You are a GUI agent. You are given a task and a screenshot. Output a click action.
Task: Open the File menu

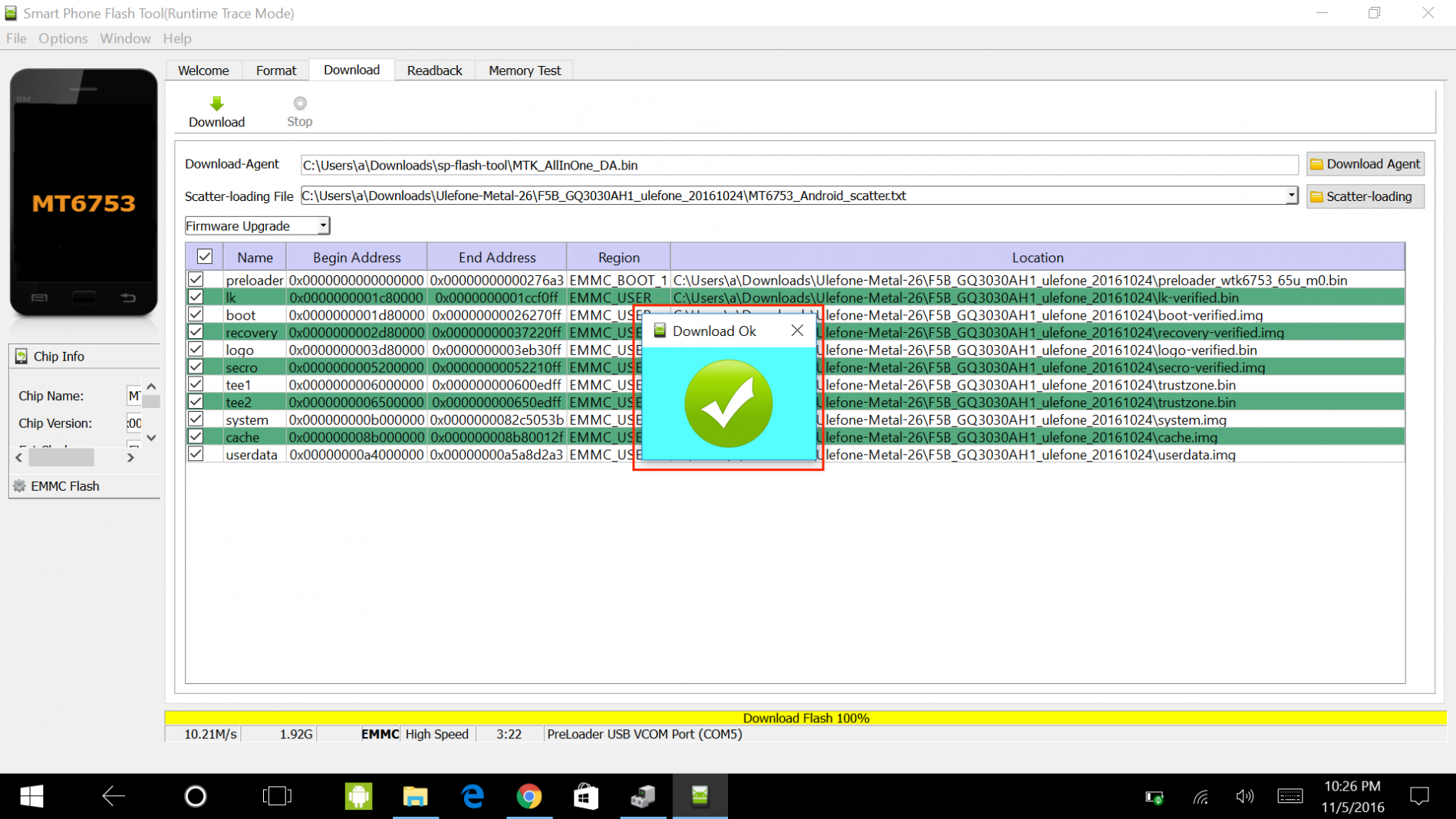(x=16, y=38)
